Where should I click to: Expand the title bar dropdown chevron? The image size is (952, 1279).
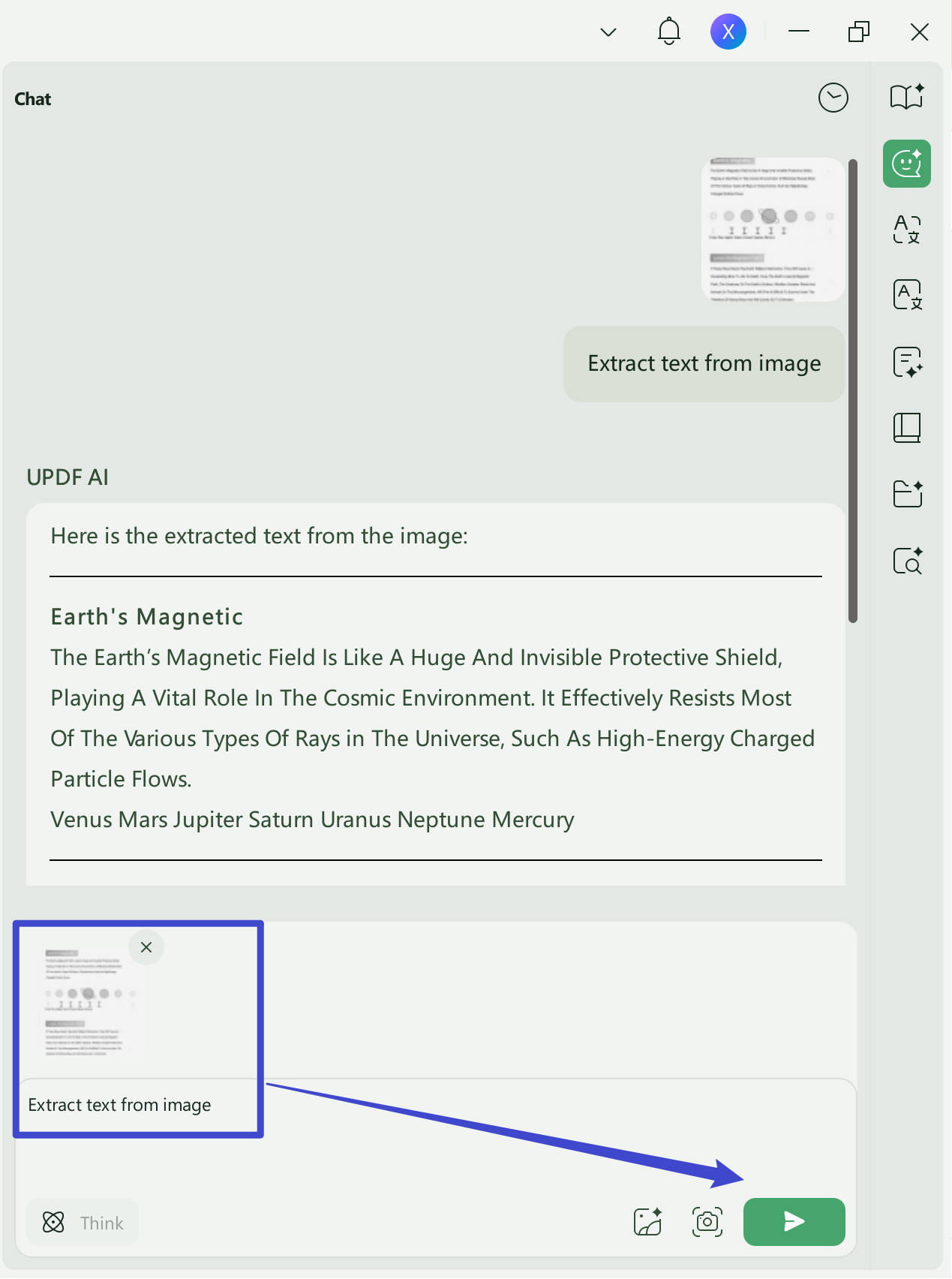click(608, 32)
